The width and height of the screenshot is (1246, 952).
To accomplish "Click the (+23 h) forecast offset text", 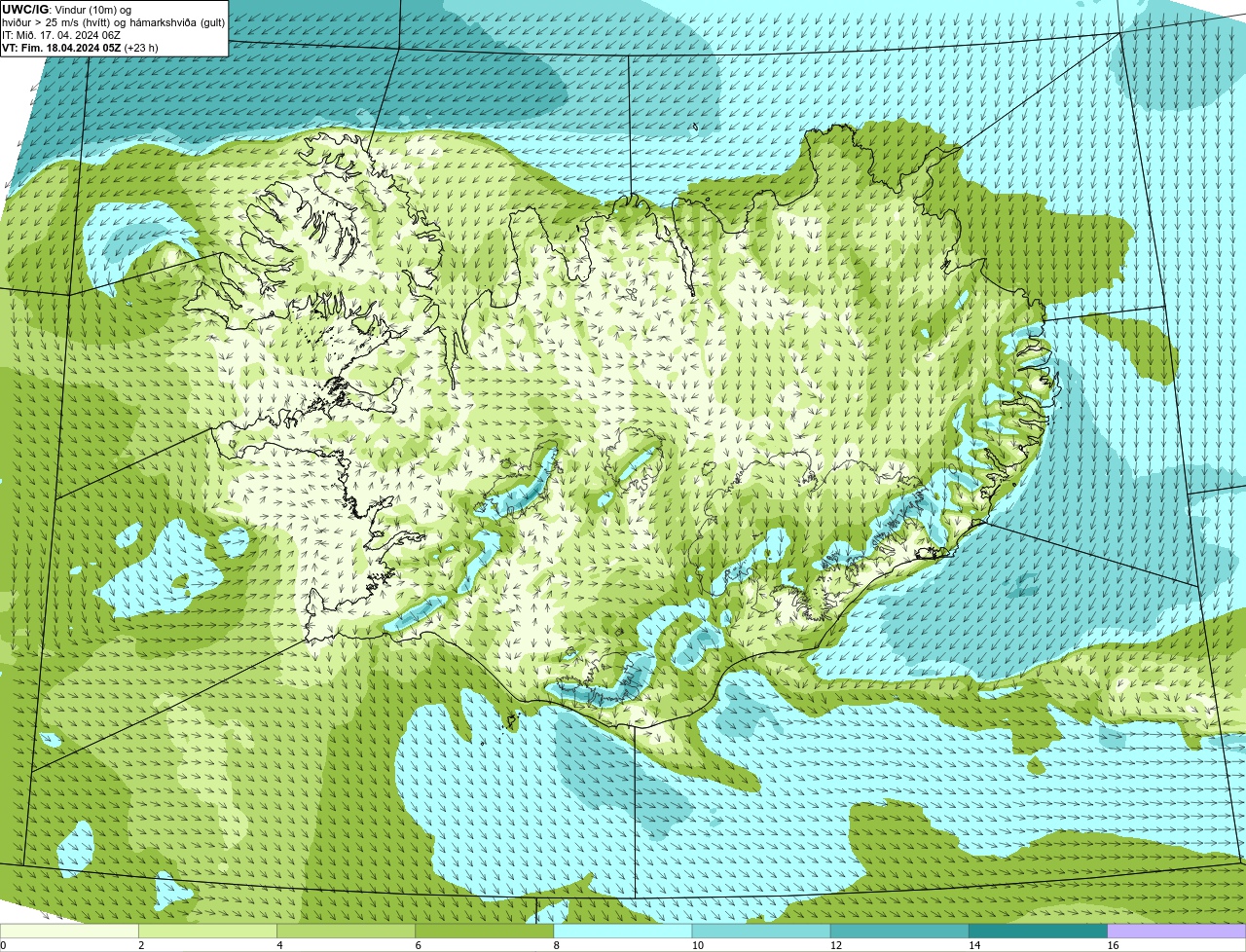I will (141, 48).
